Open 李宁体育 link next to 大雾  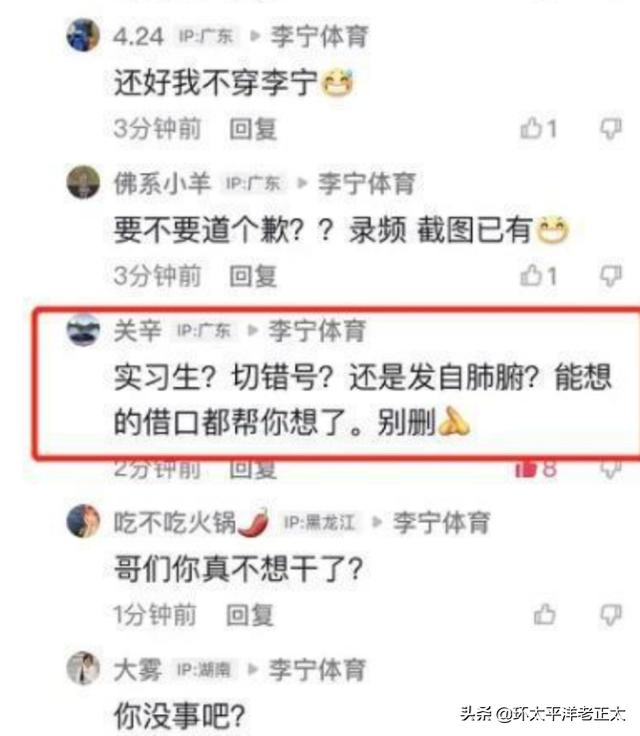(317, 669)
